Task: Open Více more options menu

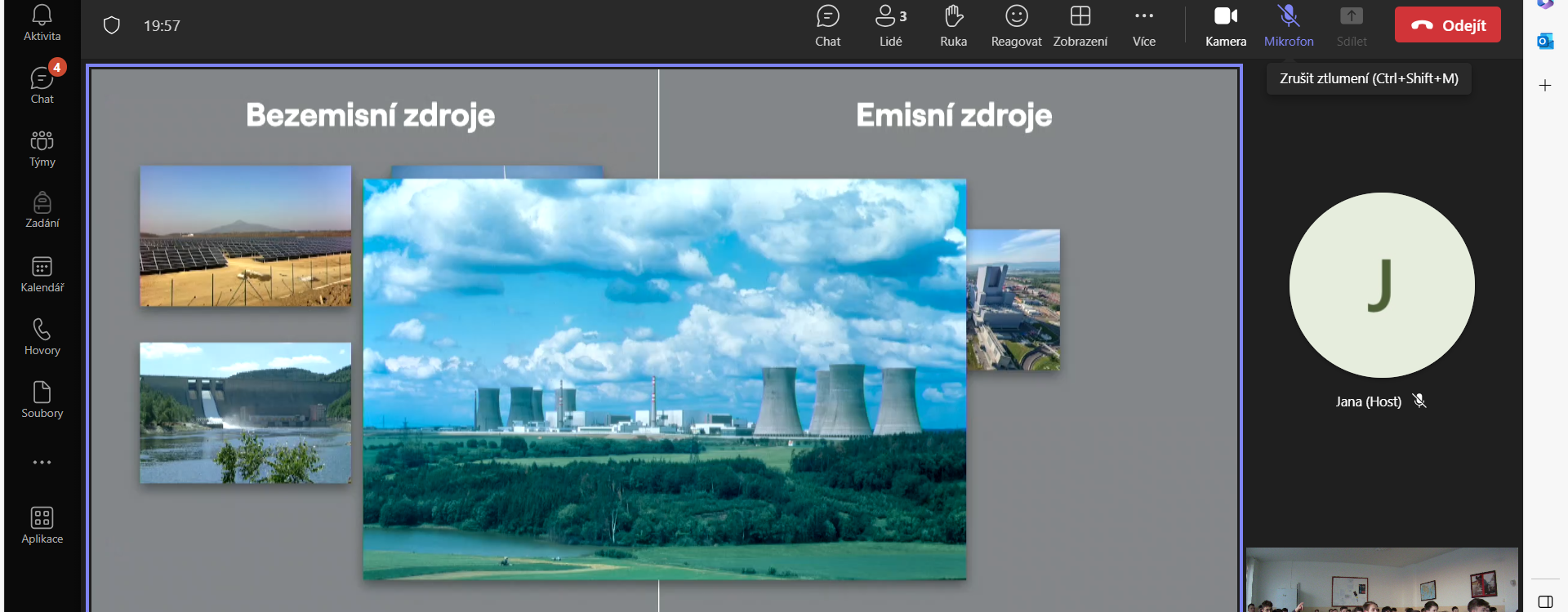Action: pyautogui.click(x=1143, y=26)
